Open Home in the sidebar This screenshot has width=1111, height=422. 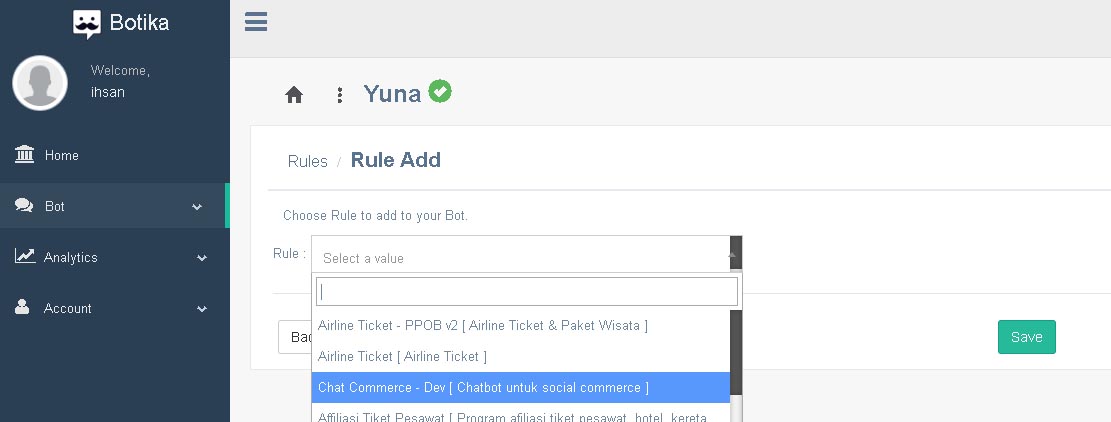pyautogui.click(x=61, y=156)
